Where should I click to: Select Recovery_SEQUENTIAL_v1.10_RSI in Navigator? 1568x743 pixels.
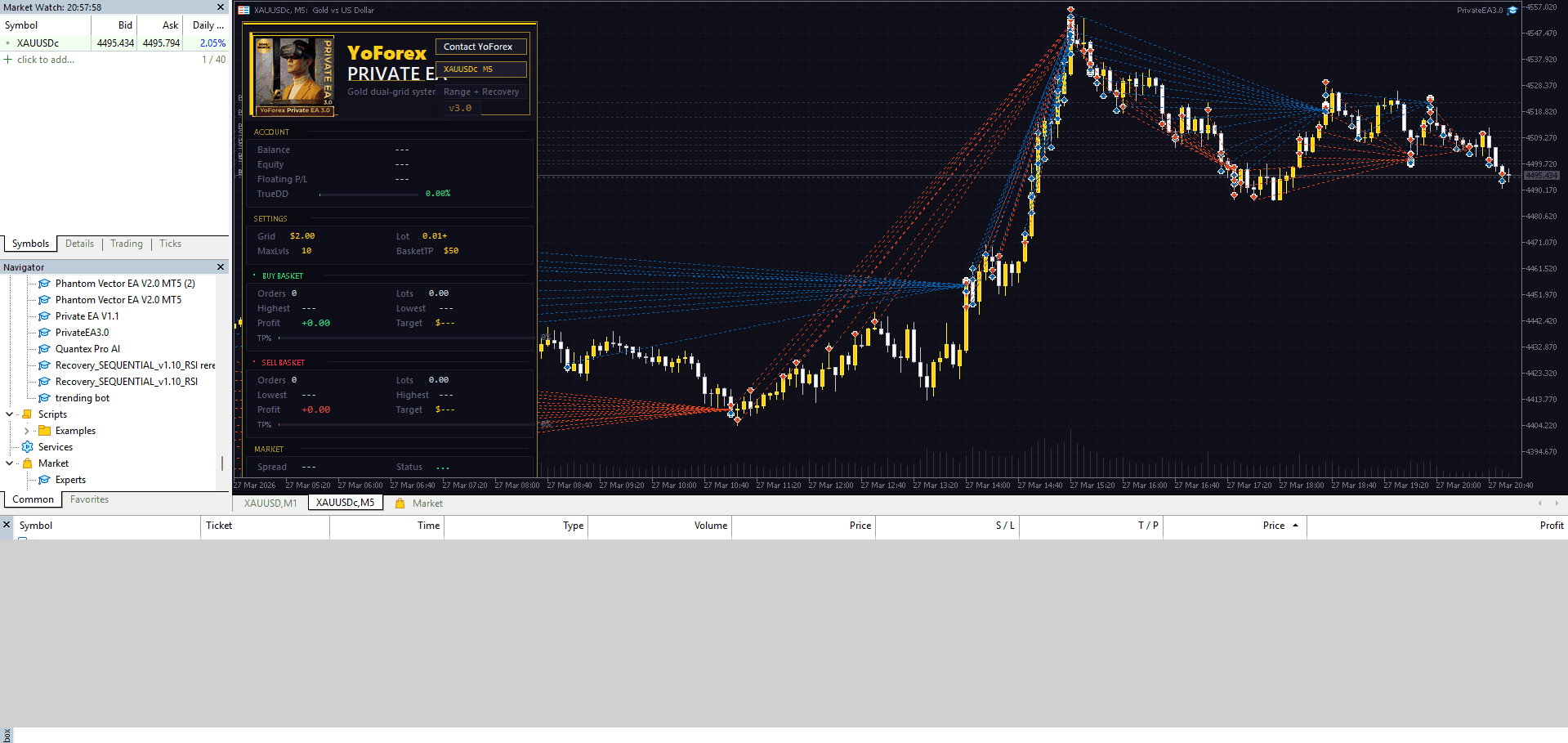click(127, 382)
